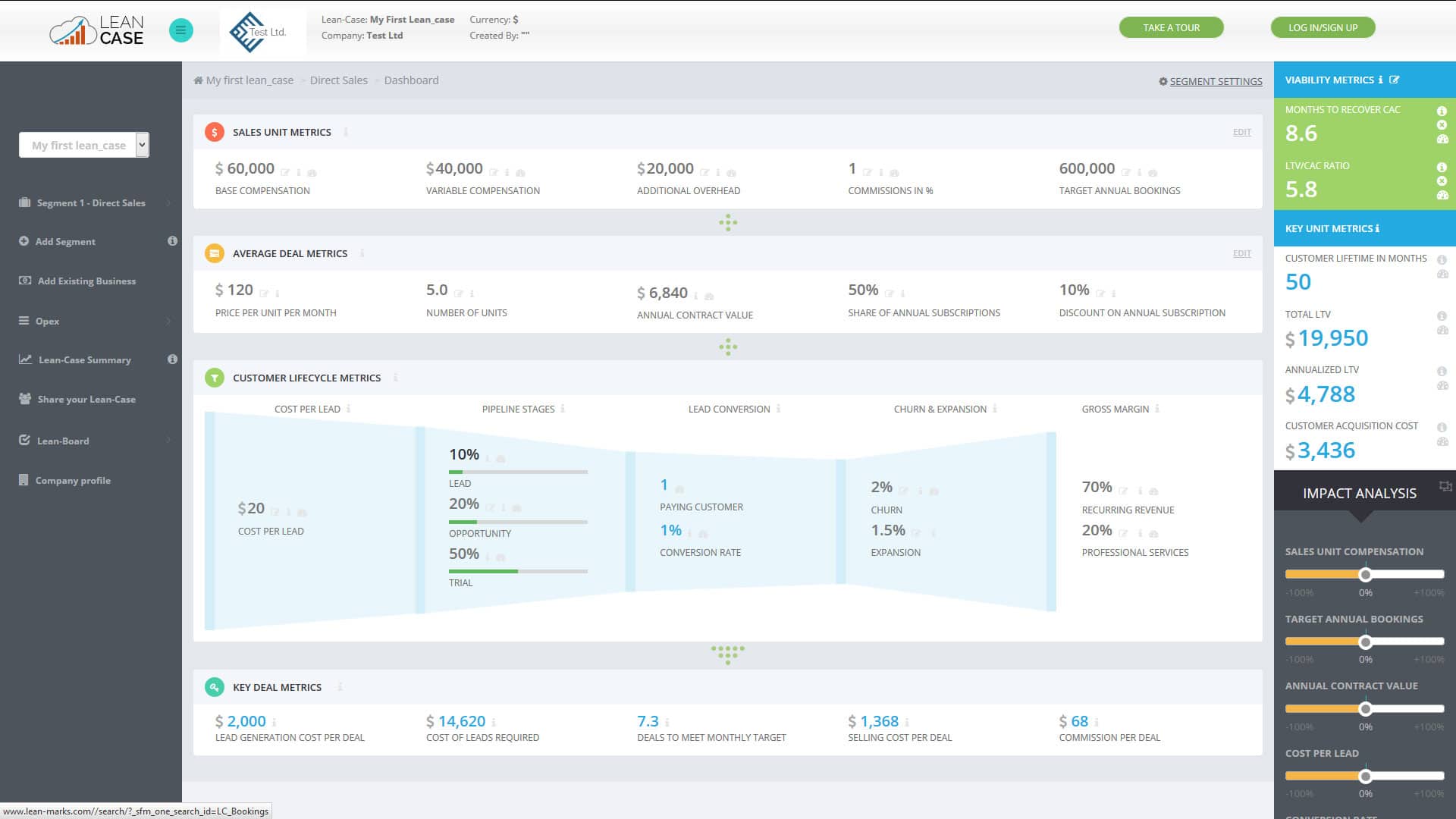Expand the Opex sidebar section
Screen dimensions: 1456x819
(47, 321)
